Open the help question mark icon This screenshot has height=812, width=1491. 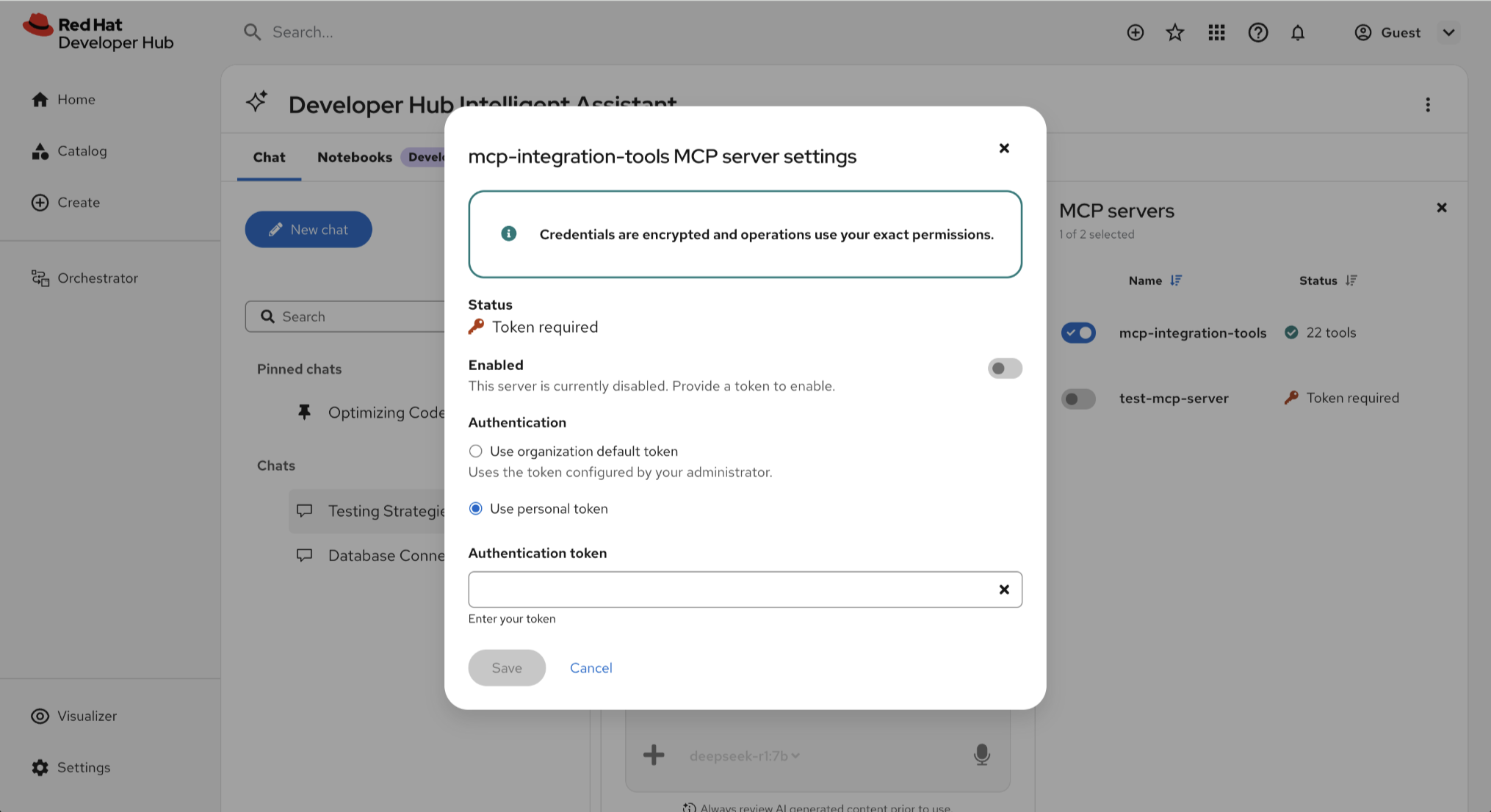point(1257,32)
